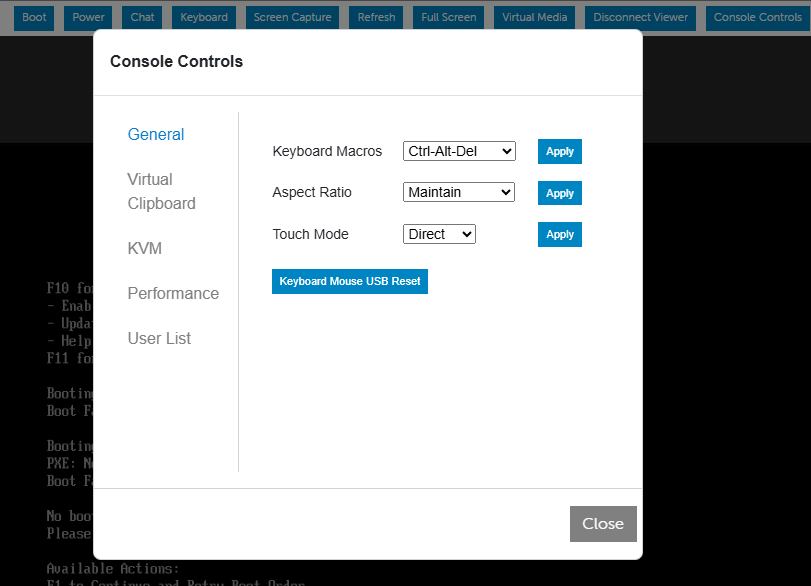Screen dimensions: 811x586
Task: Open the Chat button in toolbar
Action: (x=143, y=17)
